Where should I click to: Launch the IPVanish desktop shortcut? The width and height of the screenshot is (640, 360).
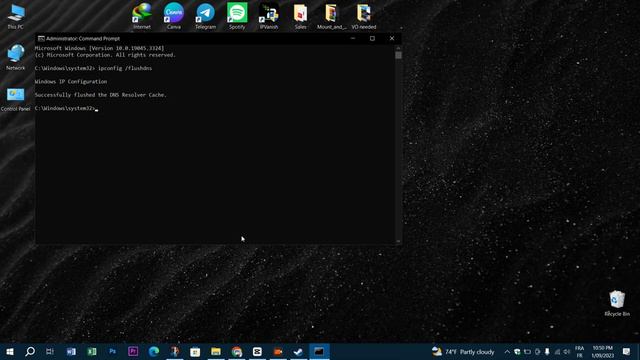click(x=269, y=16)
